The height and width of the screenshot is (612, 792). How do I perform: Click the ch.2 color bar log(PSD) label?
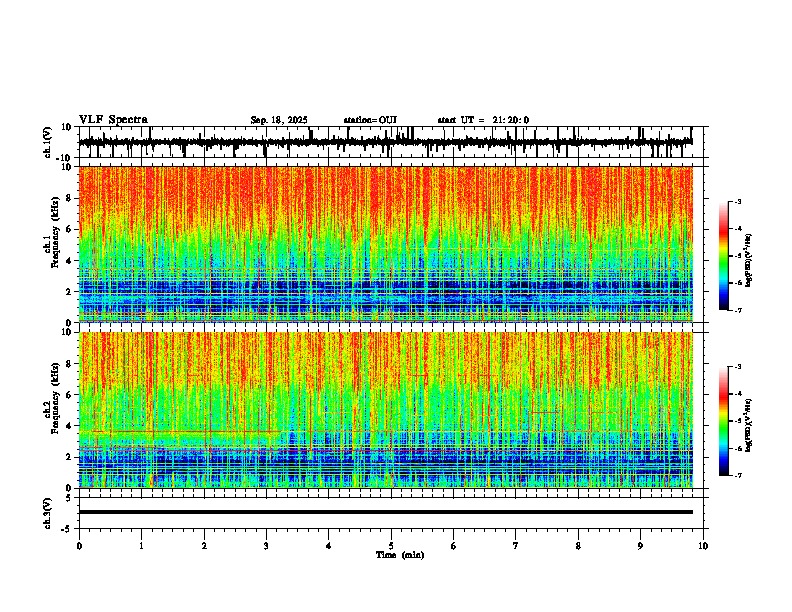[748, 425]
